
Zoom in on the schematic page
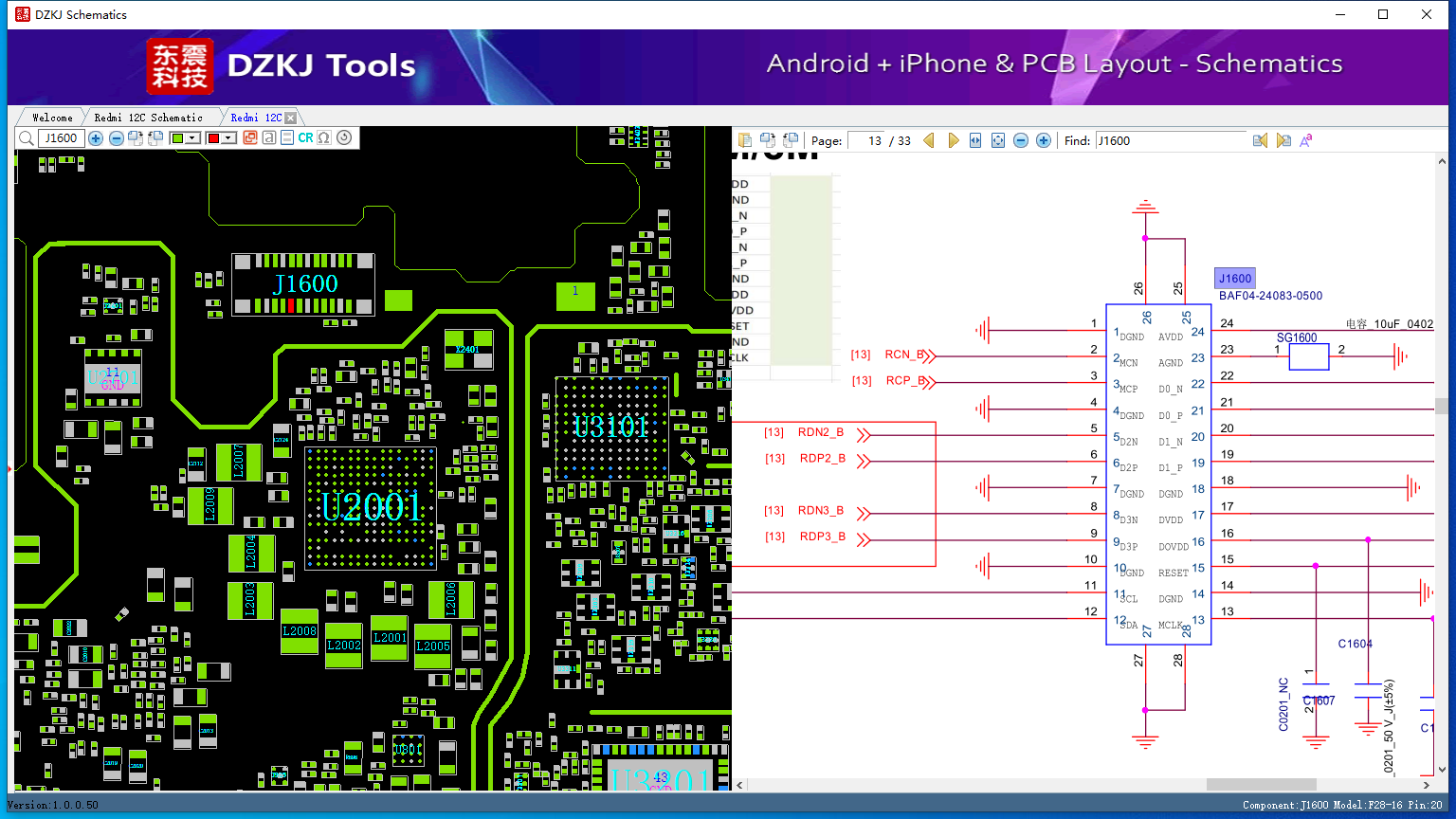[x=1044, y=140]
